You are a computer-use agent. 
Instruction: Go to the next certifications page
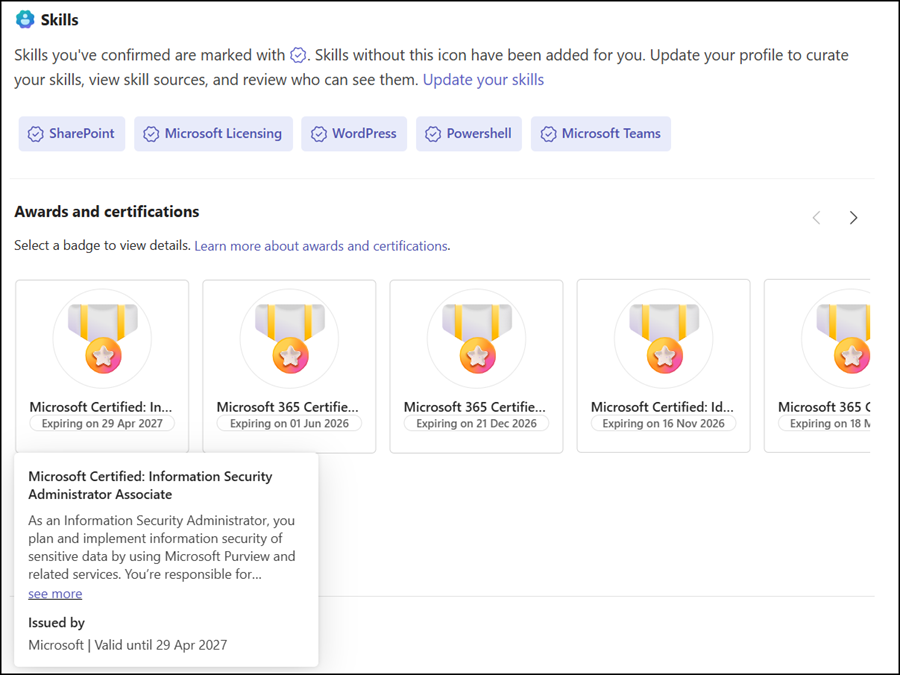click(854, 218)
